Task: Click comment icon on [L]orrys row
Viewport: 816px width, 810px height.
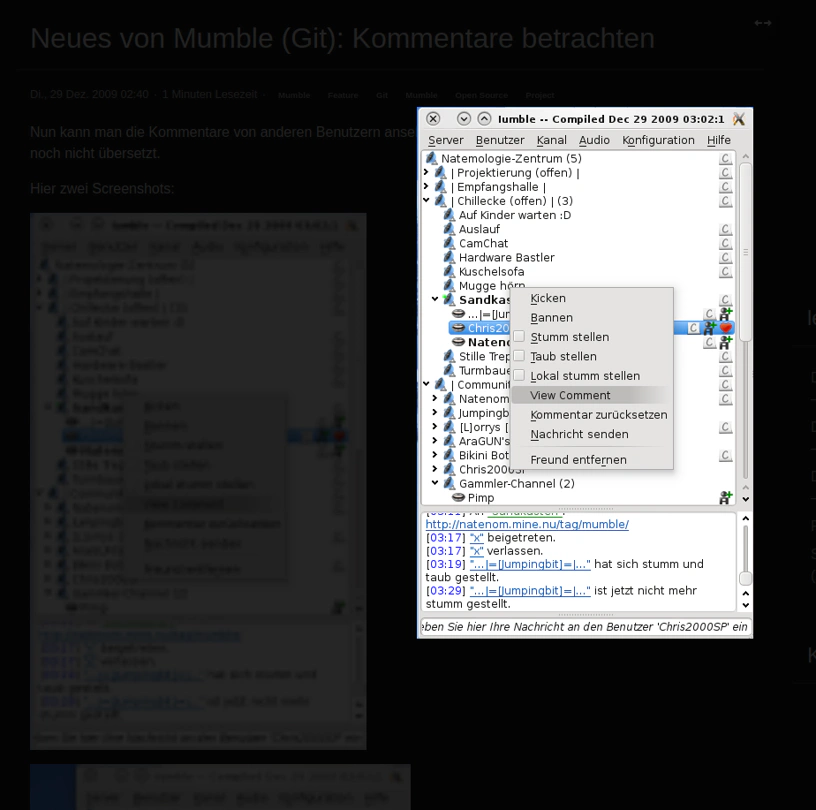Action: click(725, 427)
